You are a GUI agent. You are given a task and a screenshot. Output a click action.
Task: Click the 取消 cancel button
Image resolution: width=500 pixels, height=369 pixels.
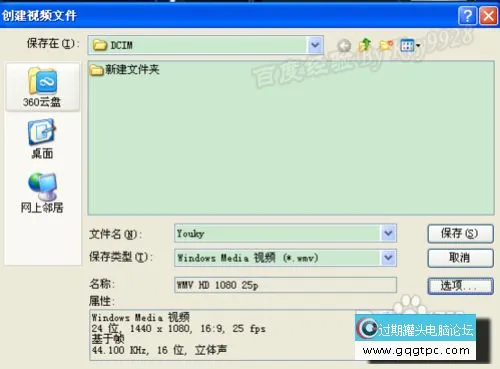[x=460, y=258]
